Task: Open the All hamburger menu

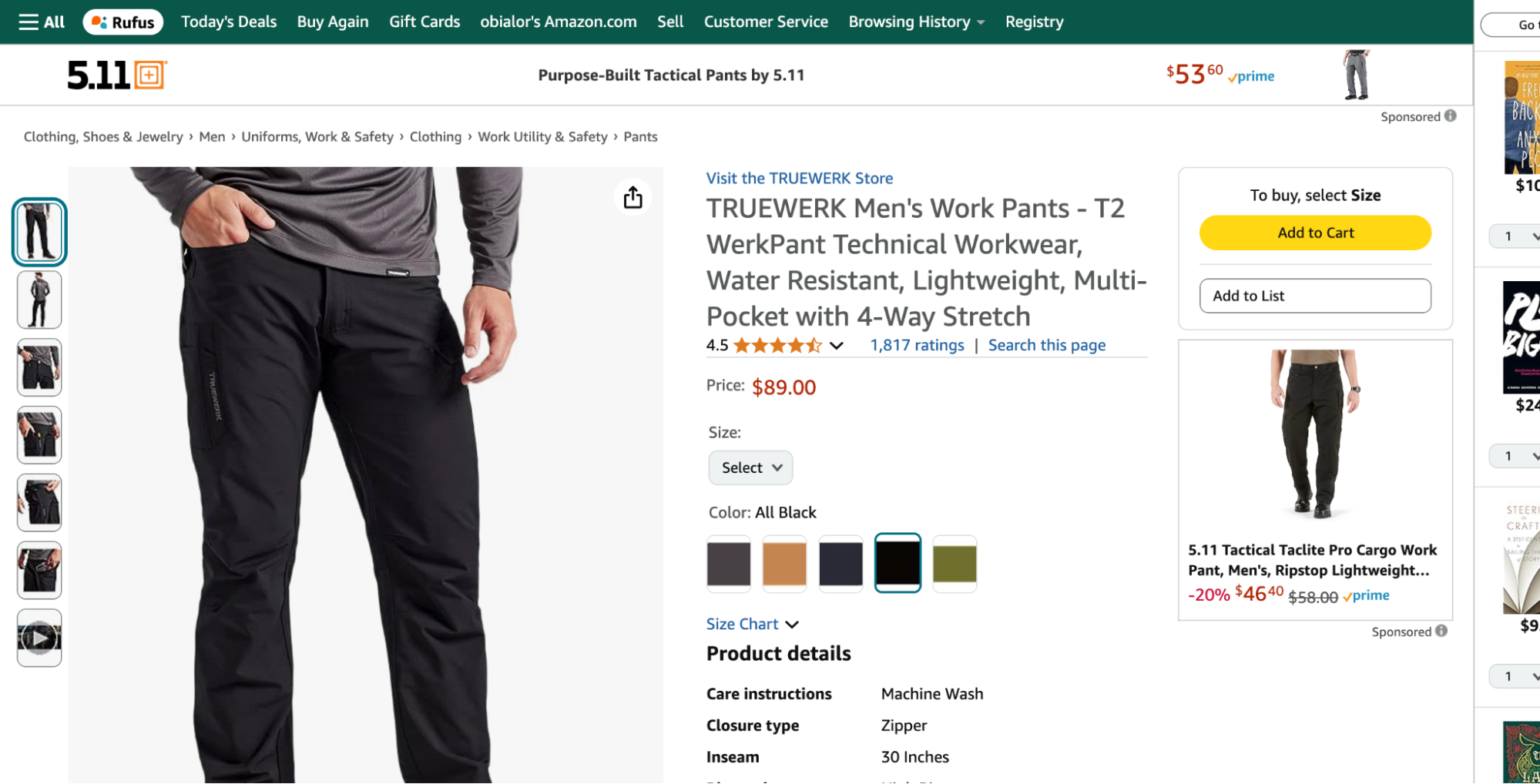Action: [x=31, y=22]
